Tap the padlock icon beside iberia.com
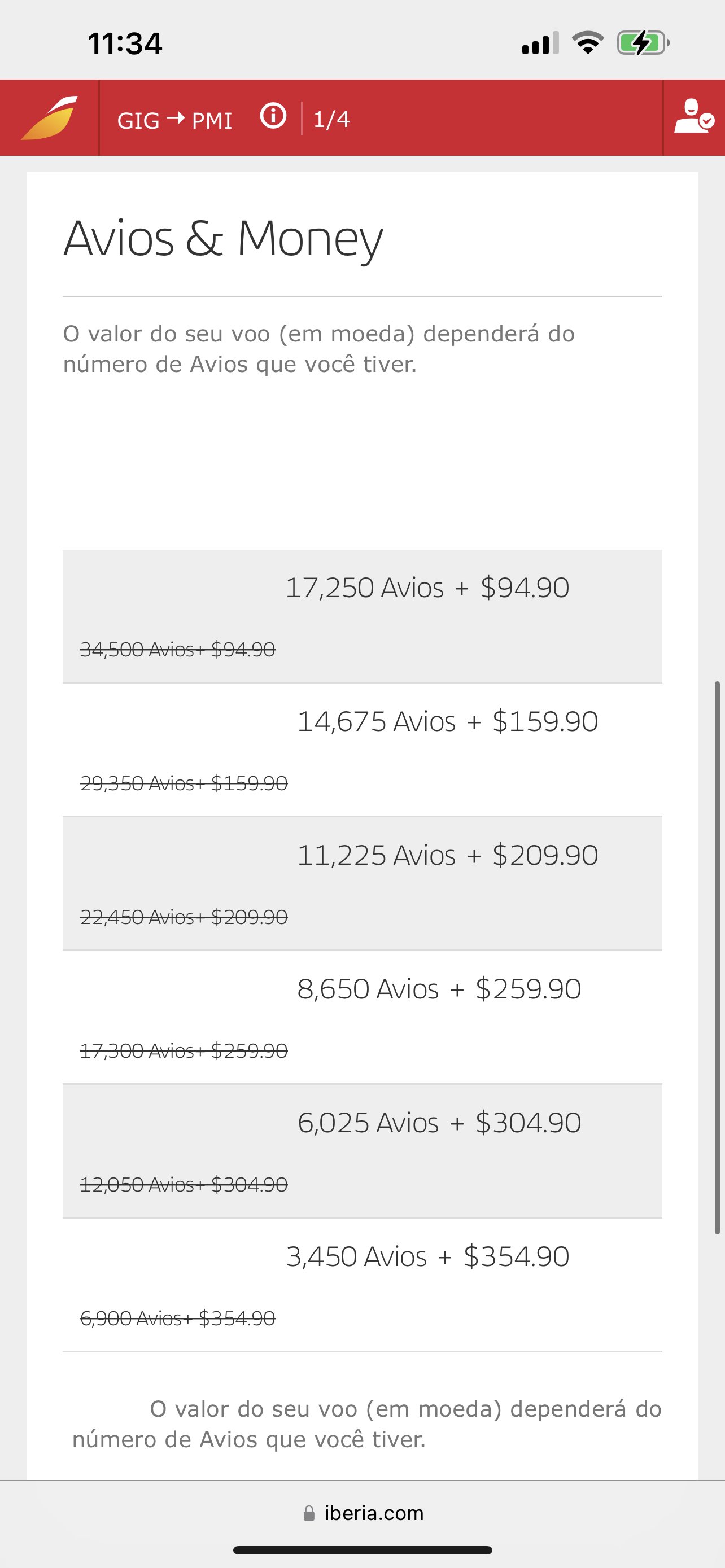 [x=309, y=1513]
